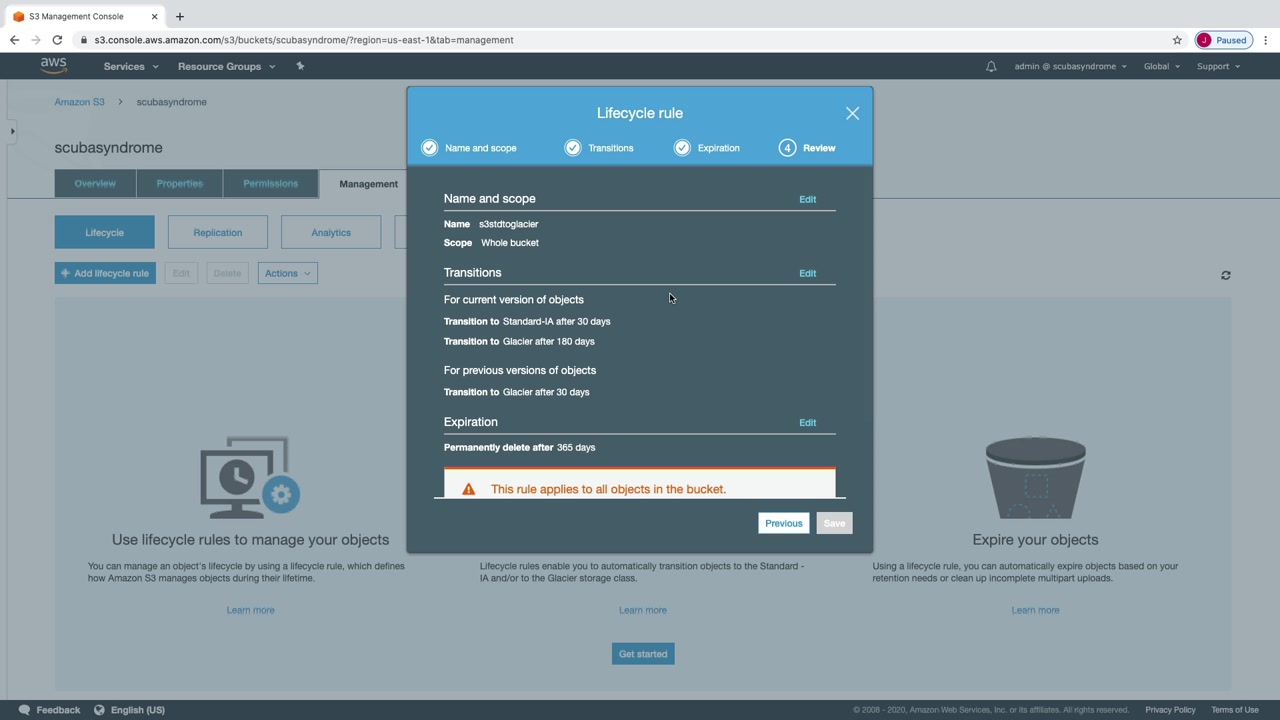Refresh the lifecycle rules list

(x=1226, y=275)
